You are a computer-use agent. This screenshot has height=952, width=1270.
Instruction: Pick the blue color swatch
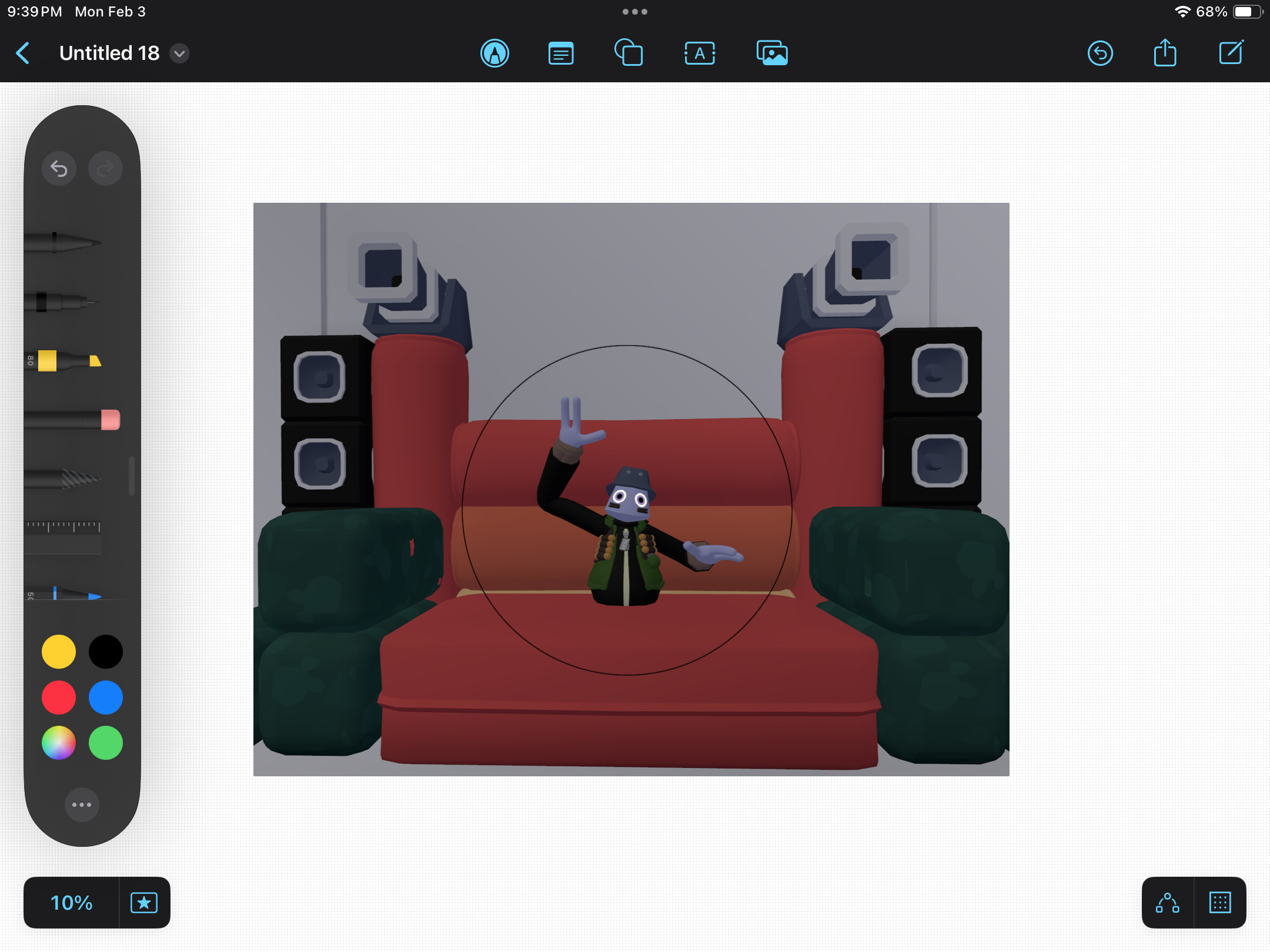click(x=106, y=698)
